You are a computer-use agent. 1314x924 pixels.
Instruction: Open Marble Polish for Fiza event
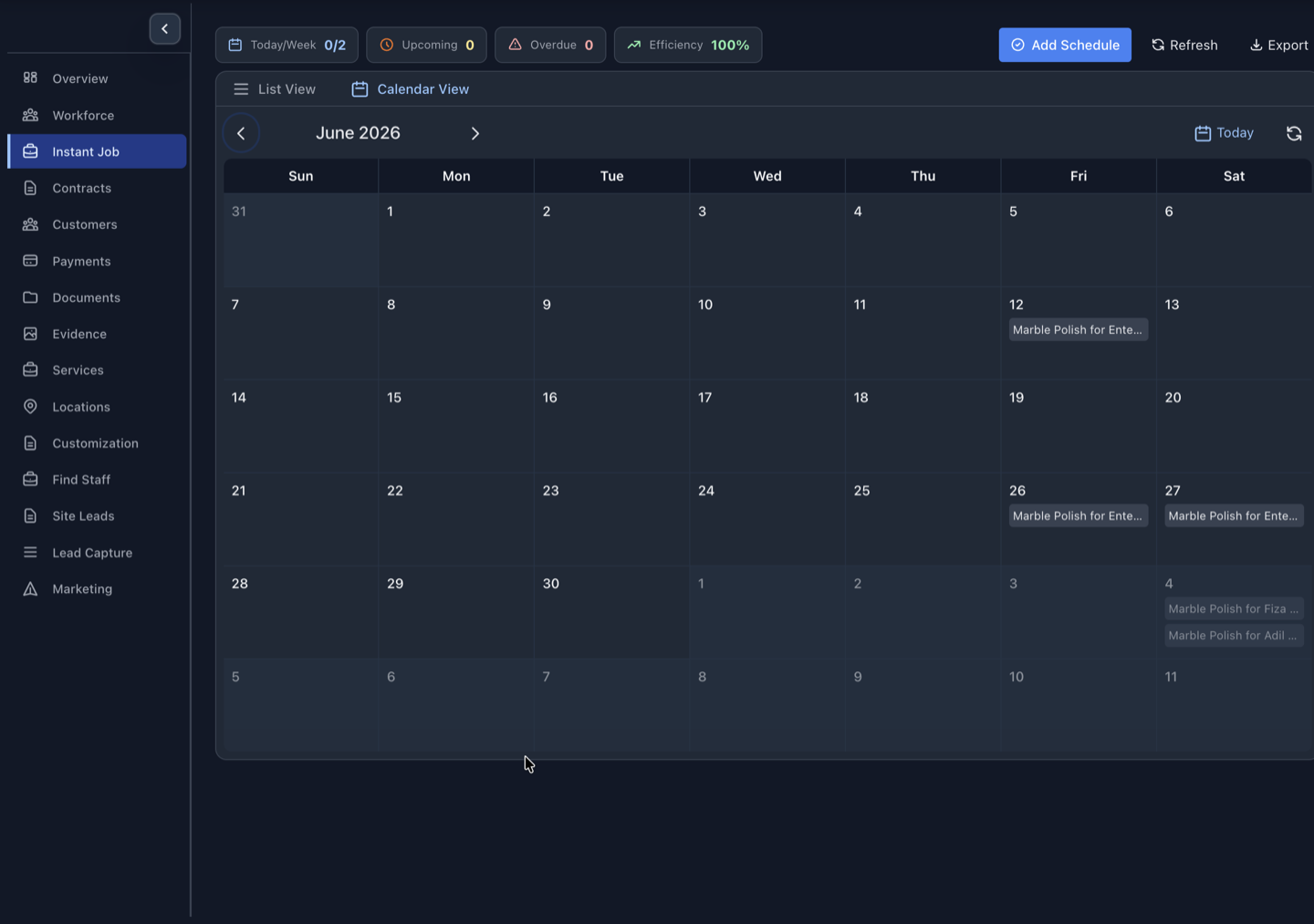tap(1234, 609)
